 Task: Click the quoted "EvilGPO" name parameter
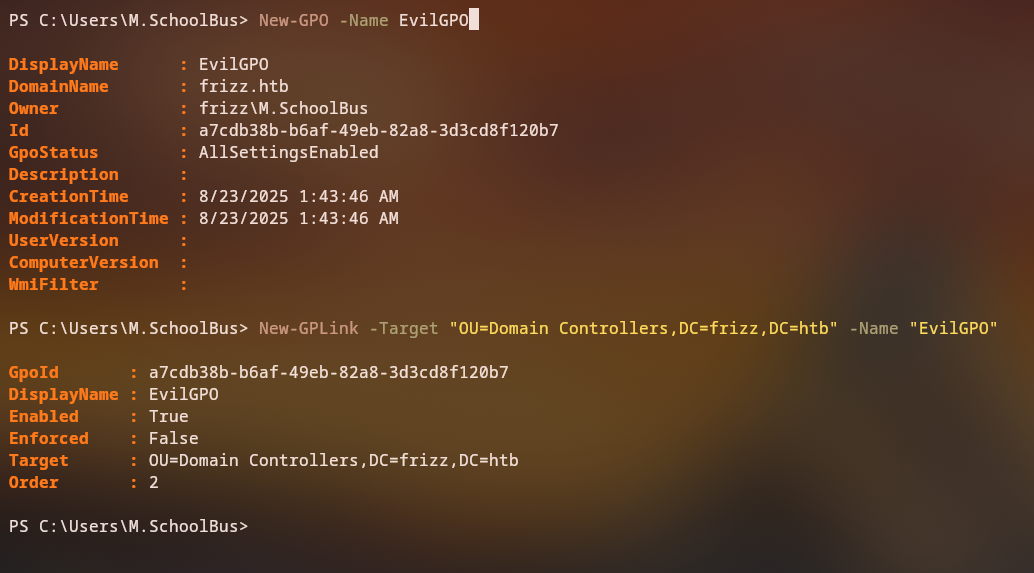click(953, 328)
